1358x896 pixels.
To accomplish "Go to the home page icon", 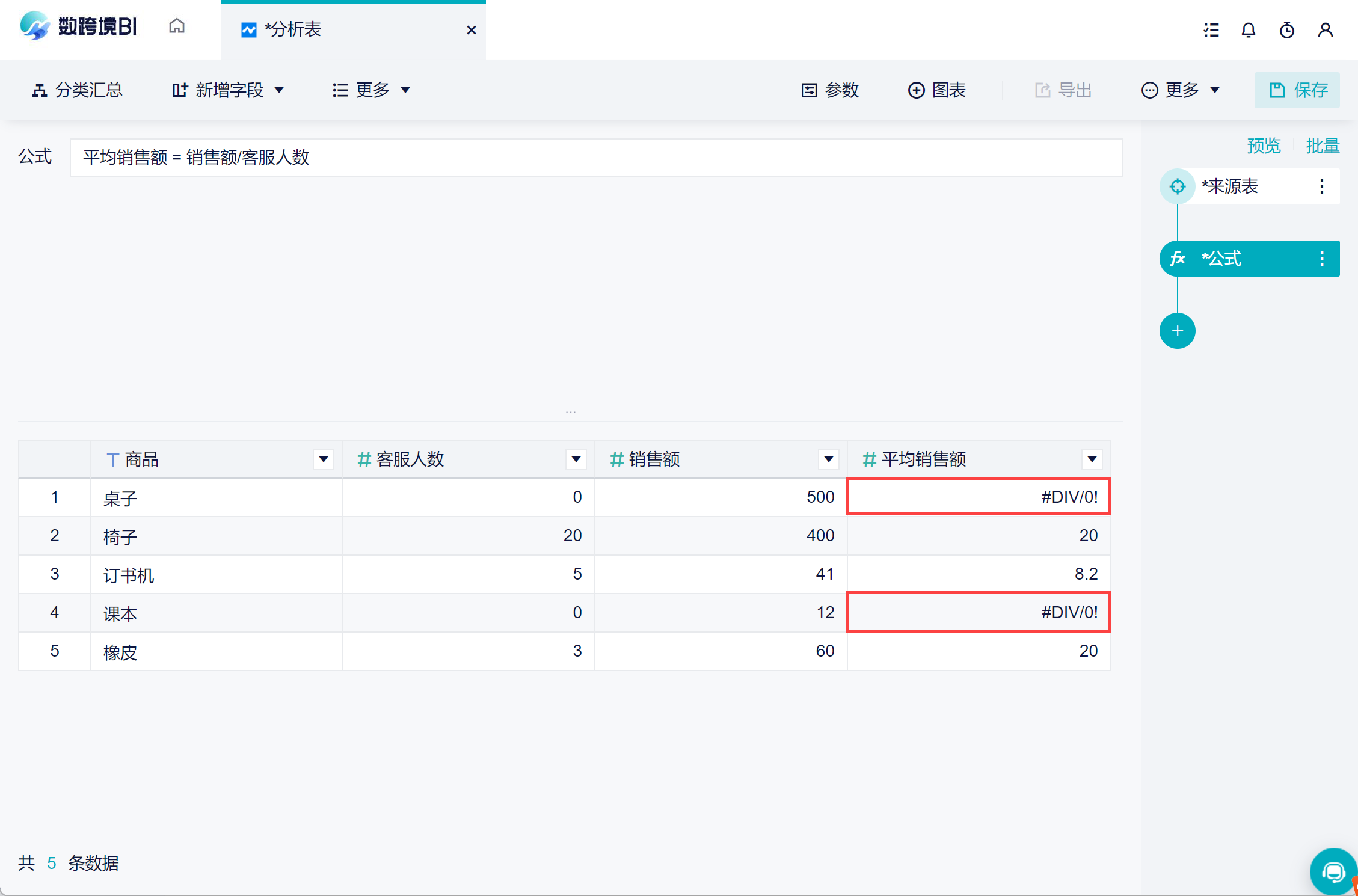I will tap(176, 26).
